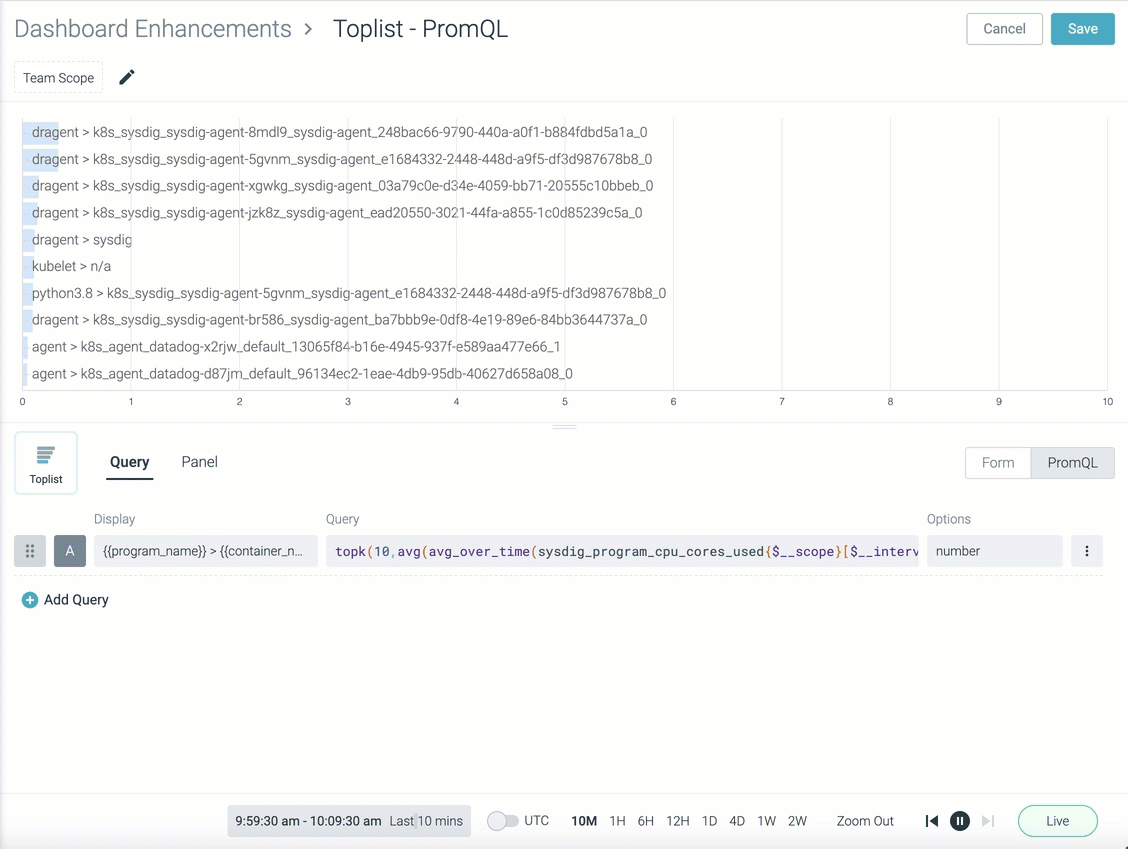Step forward to the next time window
This screenshot has height=849, width=1128.
[988, 821]
